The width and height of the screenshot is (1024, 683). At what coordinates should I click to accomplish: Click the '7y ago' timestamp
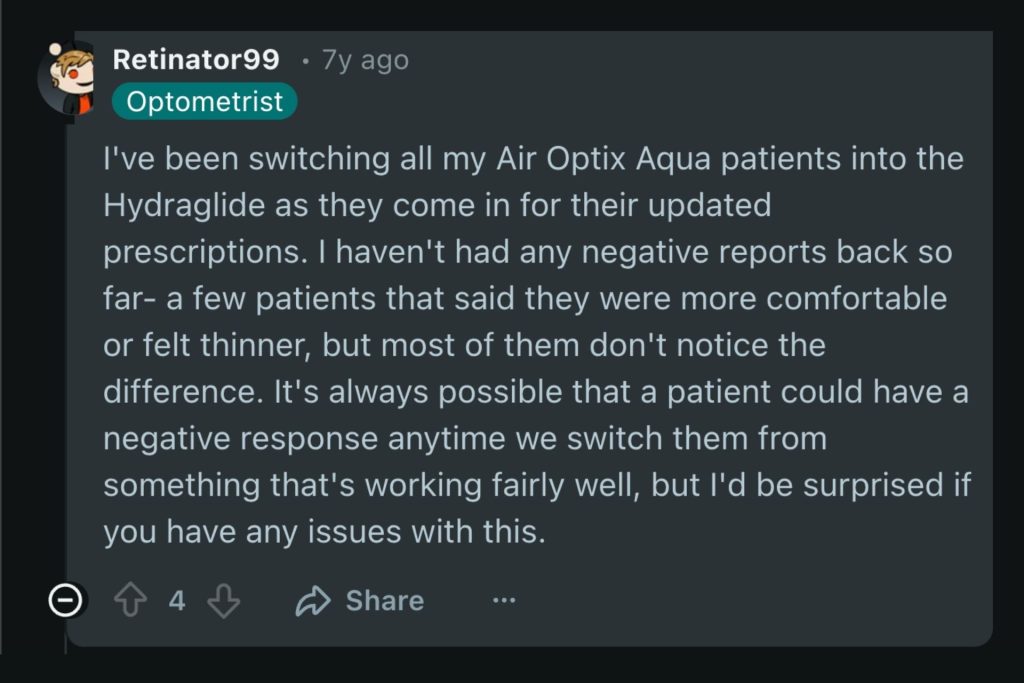(x=363, y=60)
